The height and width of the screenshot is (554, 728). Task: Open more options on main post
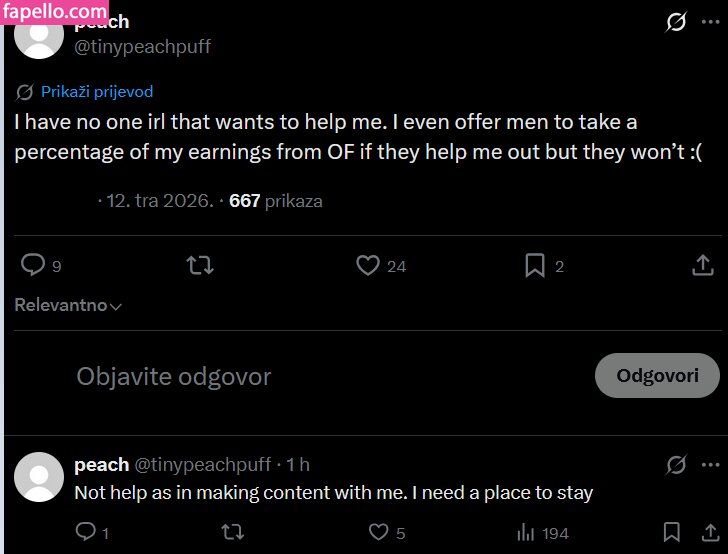(x=711, y=21)
